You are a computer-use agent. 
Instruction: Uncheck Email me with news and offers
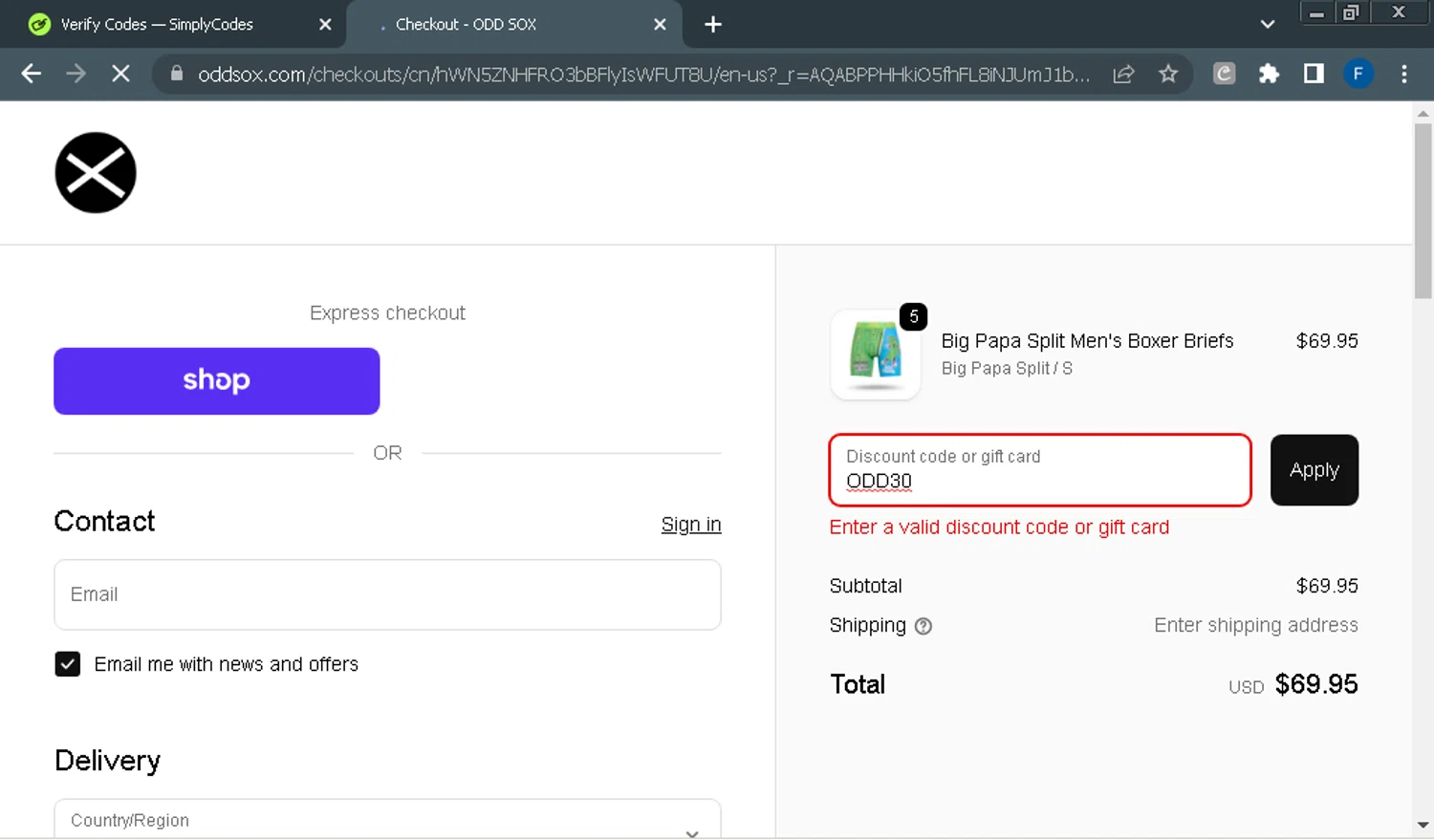tap(68, 664)
